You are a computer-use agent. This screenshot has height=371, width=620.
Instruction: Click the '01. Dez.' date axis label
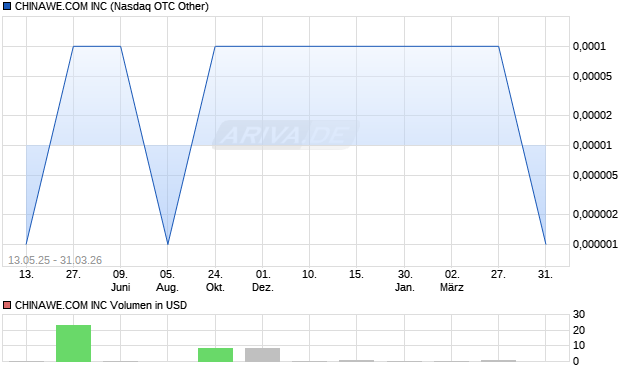pos(263,280)
